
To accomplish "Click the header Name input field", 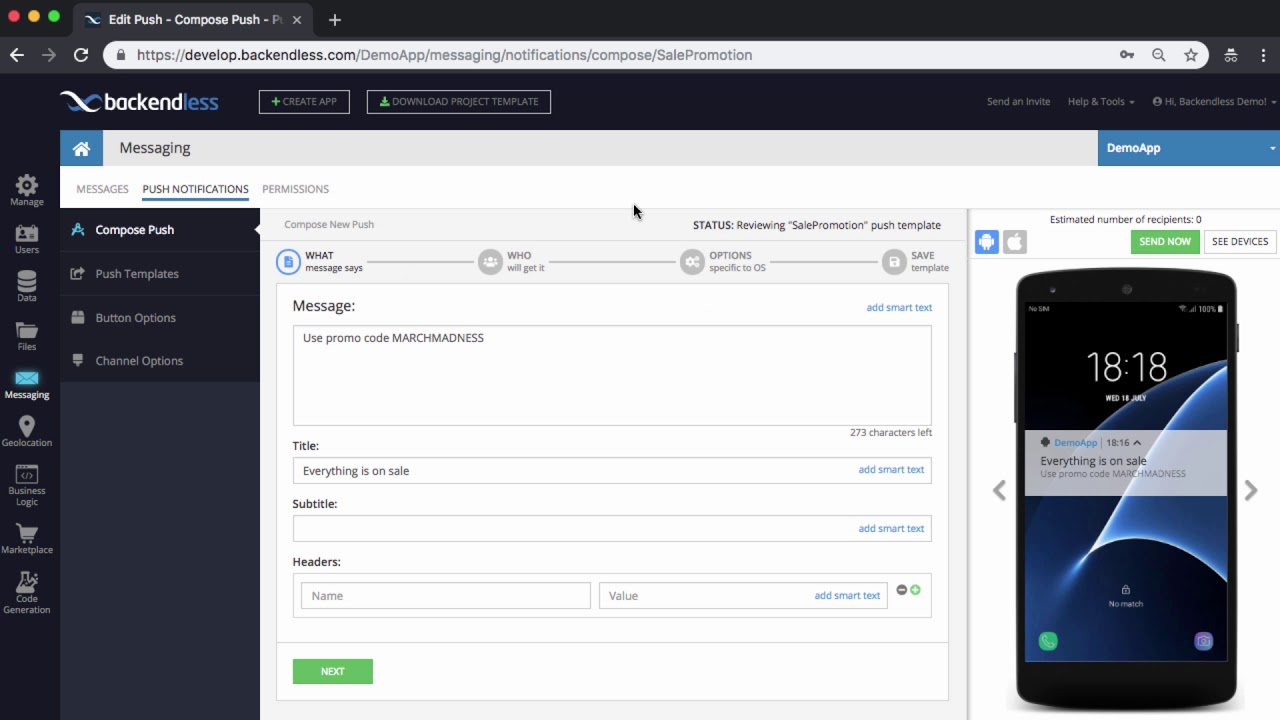I will click(x=446, y=596).
